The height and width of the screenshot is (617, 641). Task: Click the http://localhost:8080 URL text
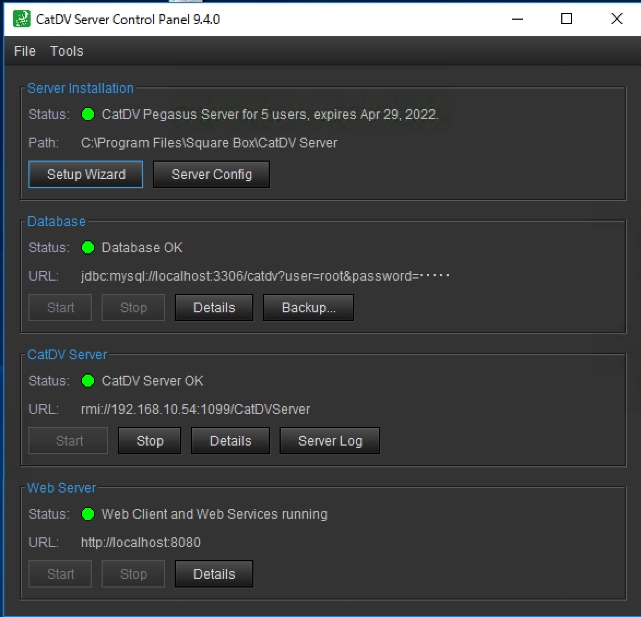point(141,543)
